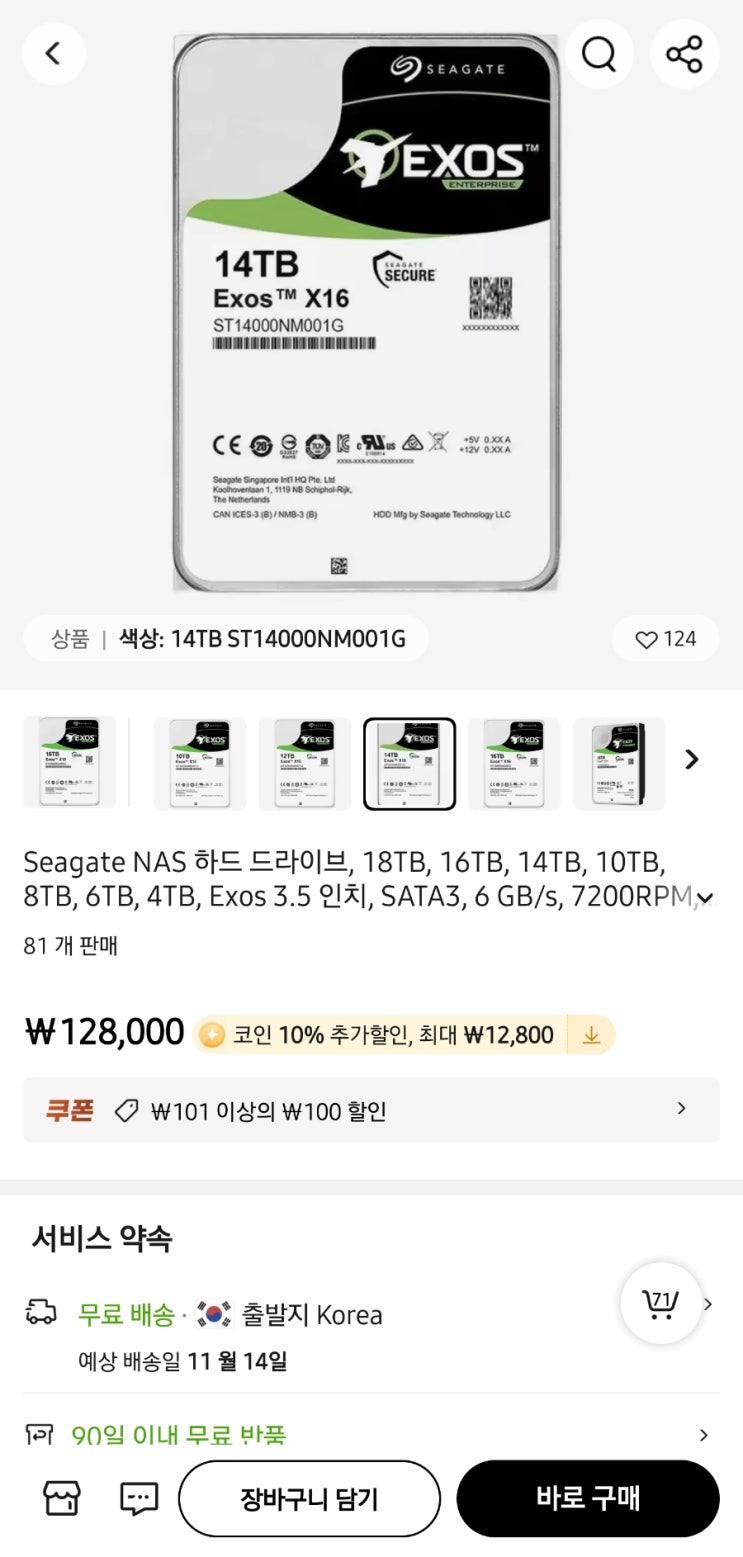Expand free shipping details chevron

[x=707, y=1304]
